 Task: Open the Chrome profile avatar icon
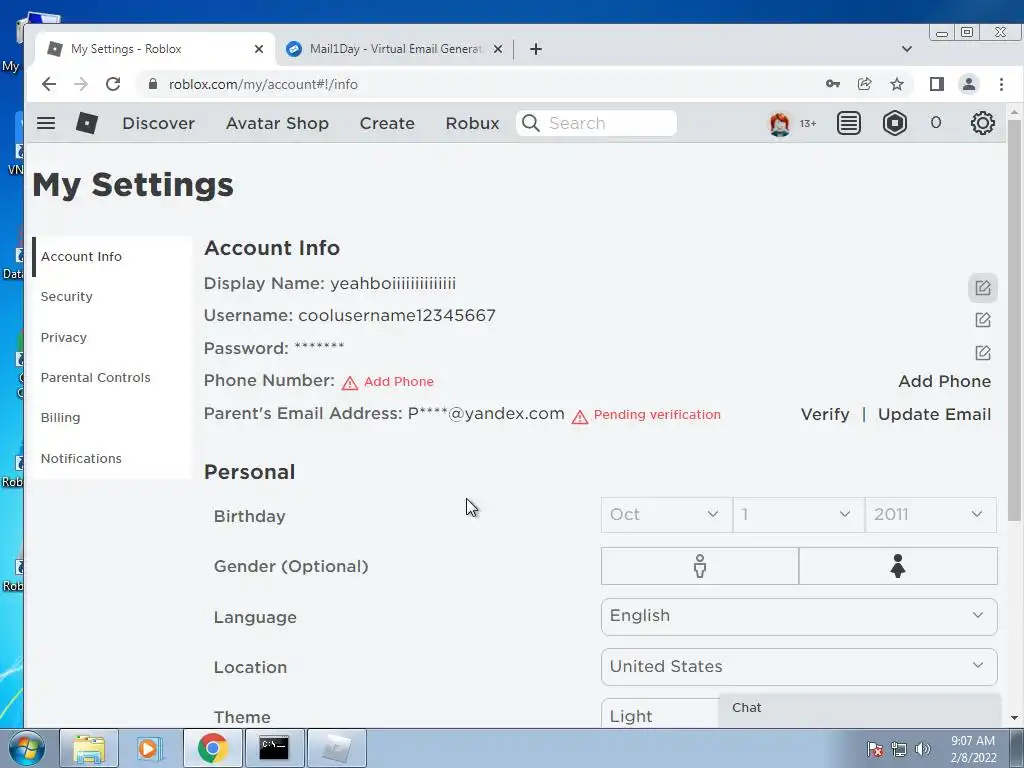tap(968, 84)
